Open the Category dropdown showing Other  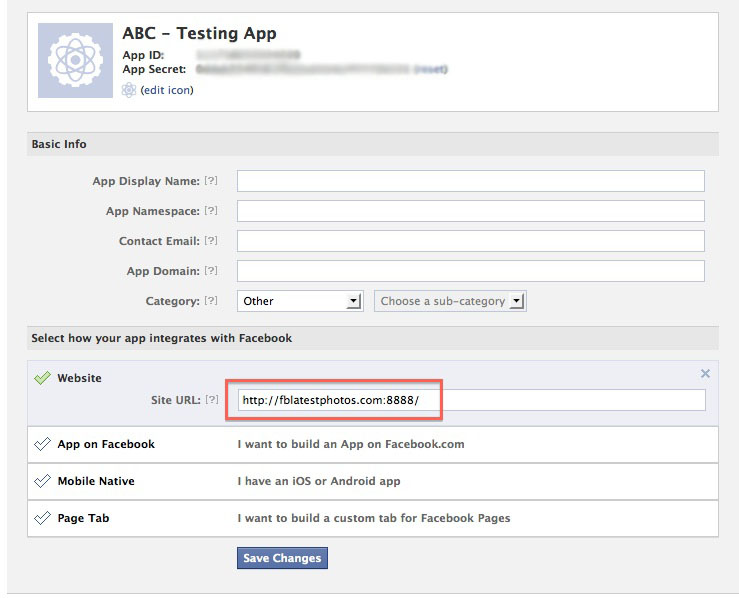coord(300,301)
